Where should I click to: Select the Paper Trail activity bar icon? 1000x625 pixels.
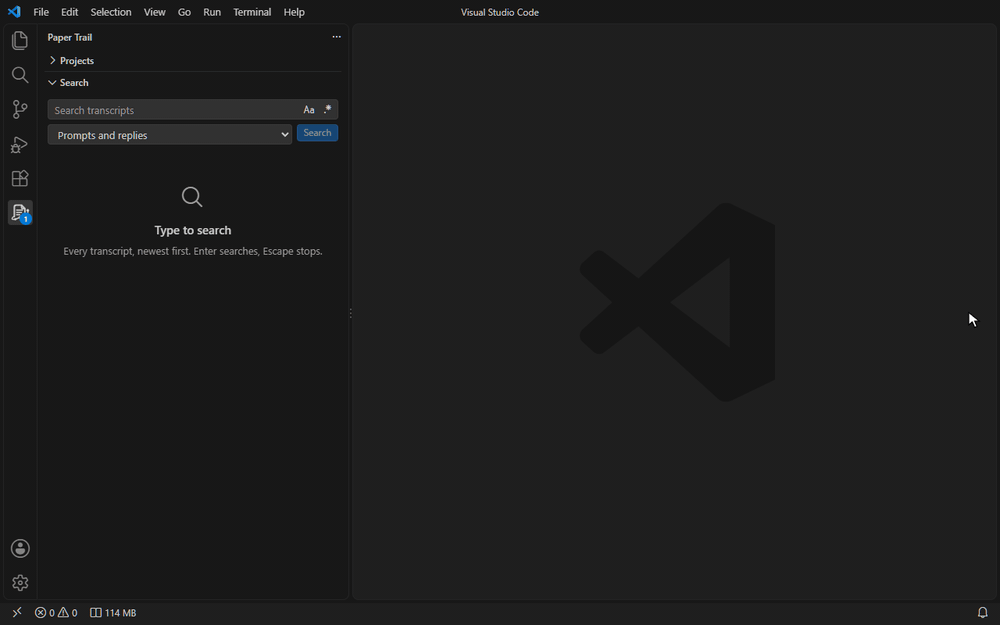click(20, 212)
